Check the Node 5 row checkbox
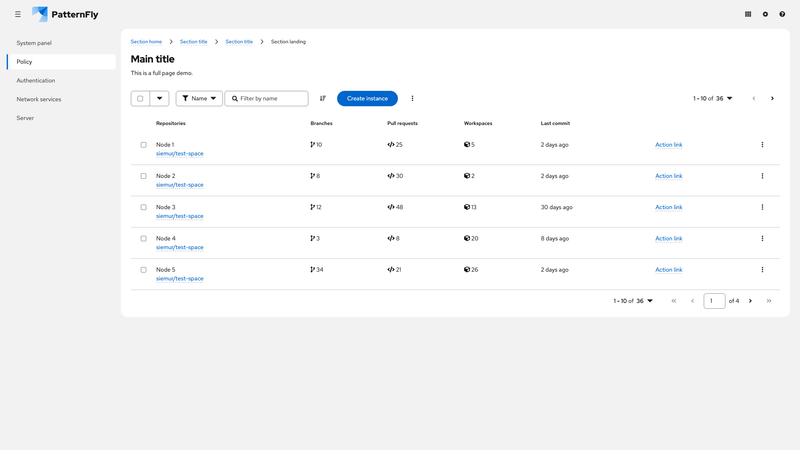800x450 pixels. tap(143, 270)
